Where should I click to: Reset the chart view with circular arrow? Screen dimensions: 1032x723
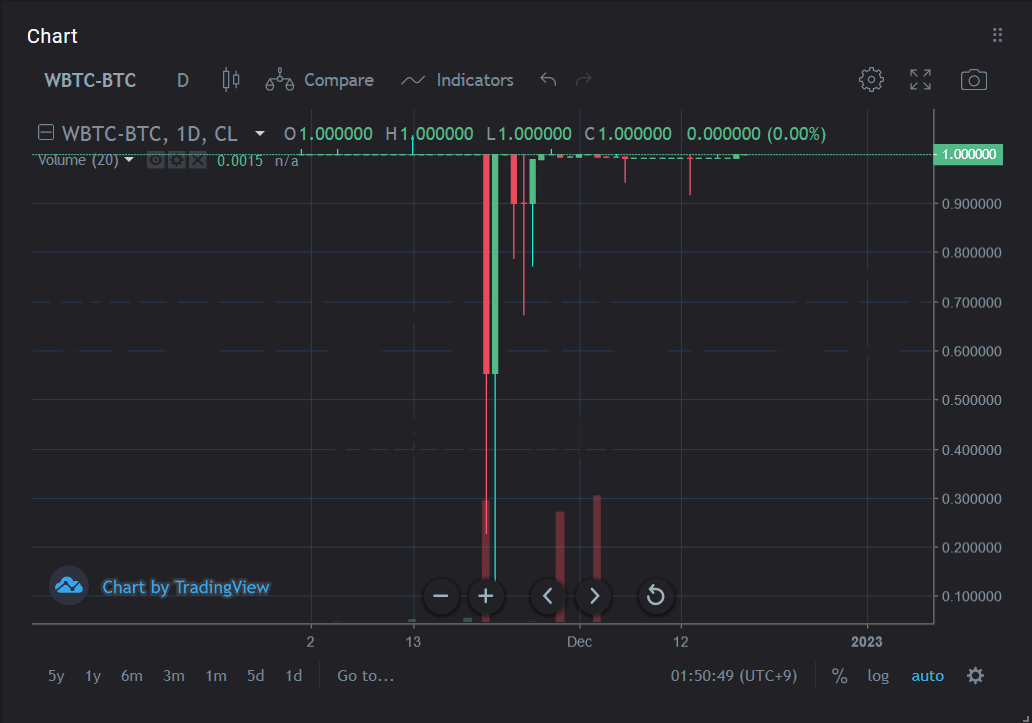click(656, 596)
